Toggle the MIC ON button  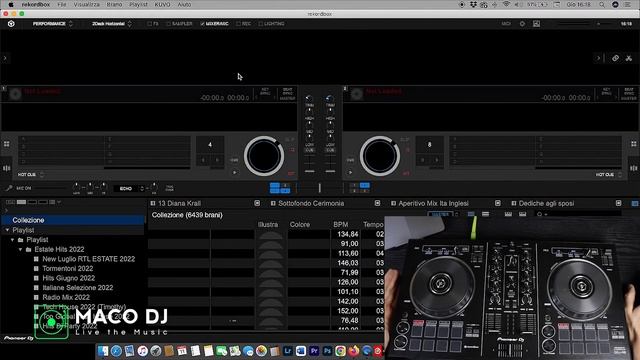(24, 188)
